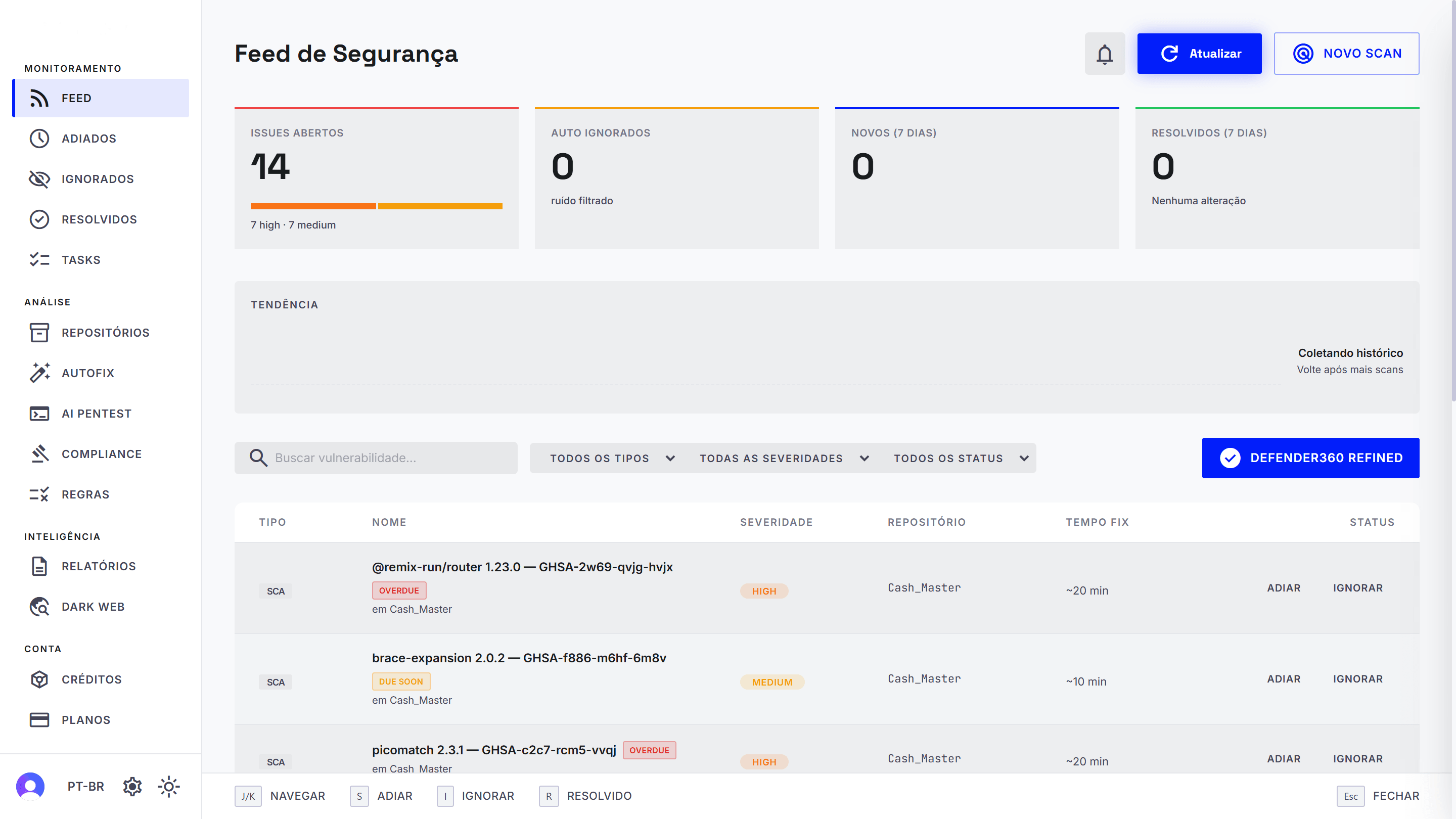The height and width of the screenshot is (819, 1456).
Task: Open Créditos token icon
Action: (x=39, y=679)
